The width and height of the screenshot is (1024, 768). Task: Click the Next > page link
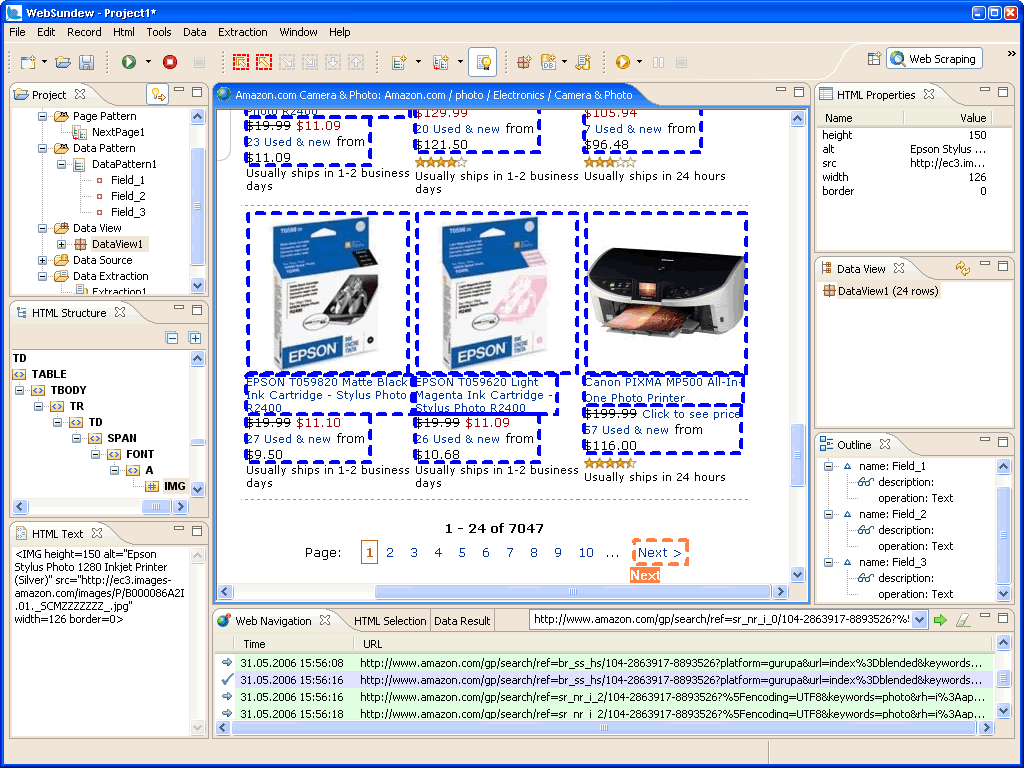pos(659,552)
